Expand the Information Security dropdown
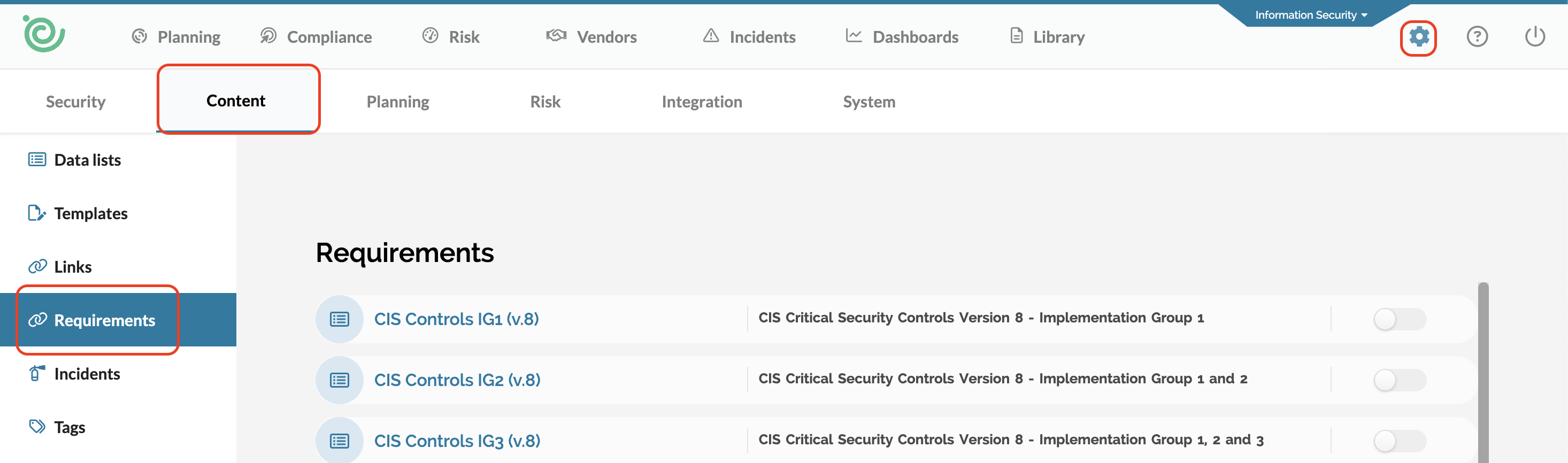The height and width of the screenshot is (463, 1568). tap(1311, 15)
